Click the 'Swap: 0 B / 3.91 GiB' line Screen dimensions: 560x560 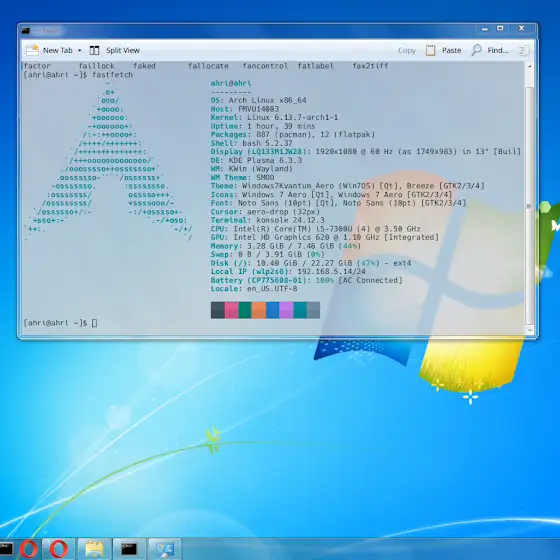pos(268,255)
